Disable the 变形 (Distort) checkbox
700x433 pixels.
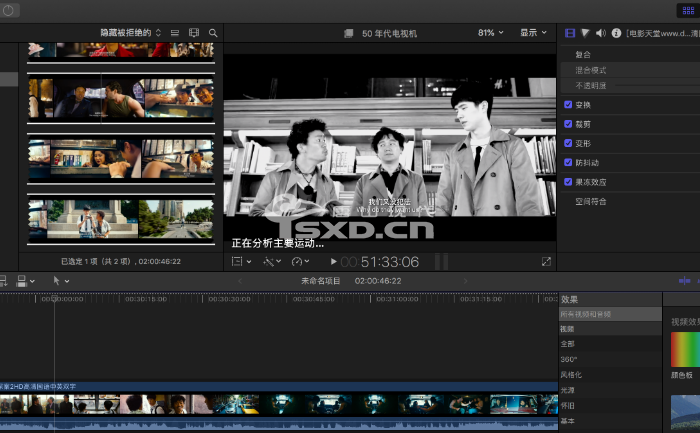[568, 143]
